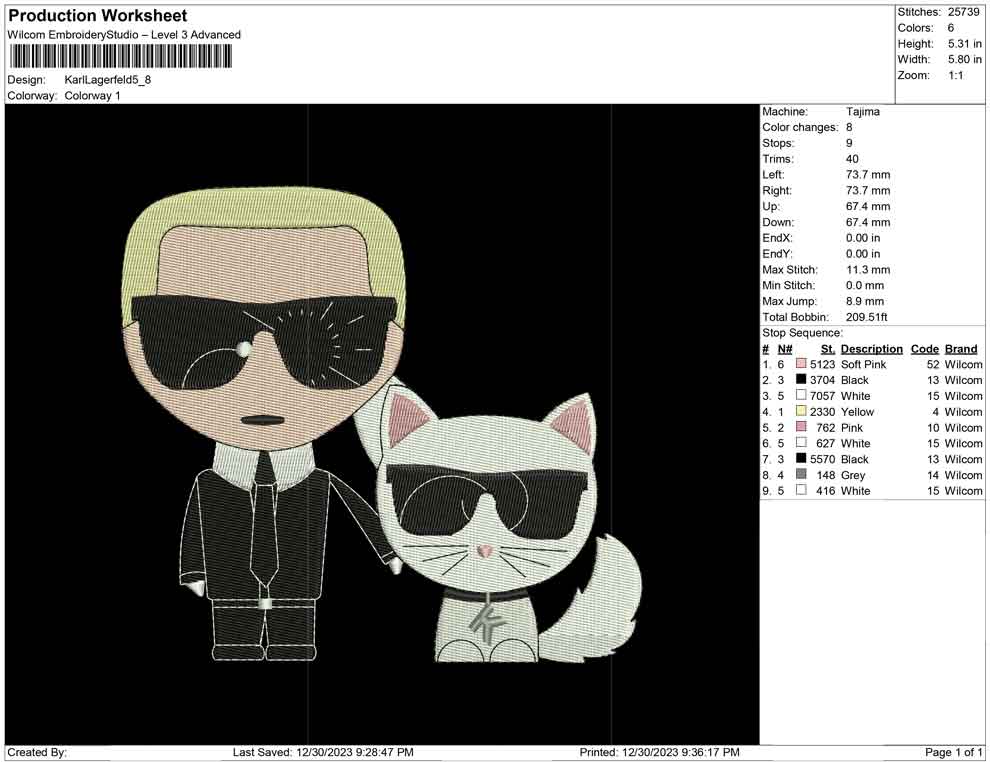Click the Trims value '40'
Screen dimensions: 990x762
[x=852, y=158]
